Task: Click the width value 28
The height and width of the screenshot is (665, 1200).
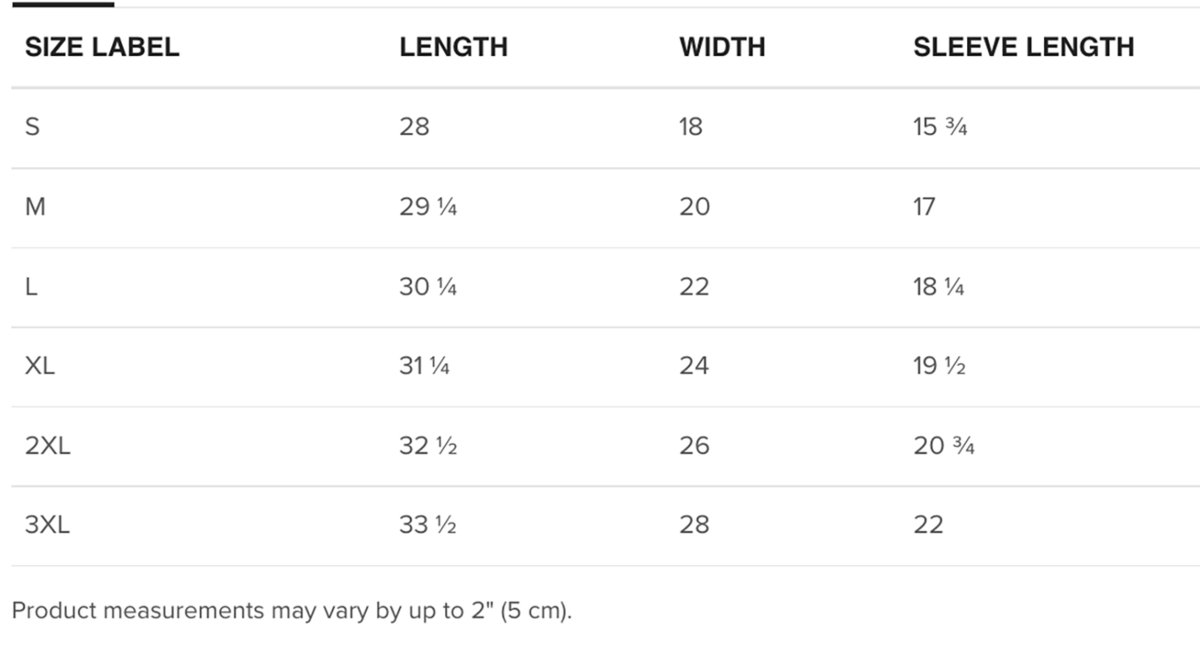Action: tap(694, 525)
